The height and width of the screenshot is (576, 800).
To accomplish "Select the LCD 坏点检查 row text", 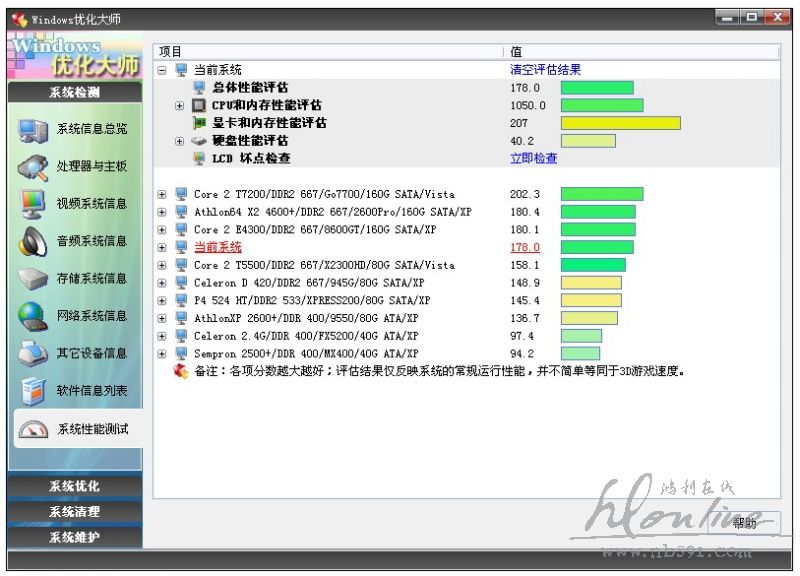I will (x=251, y=158).
